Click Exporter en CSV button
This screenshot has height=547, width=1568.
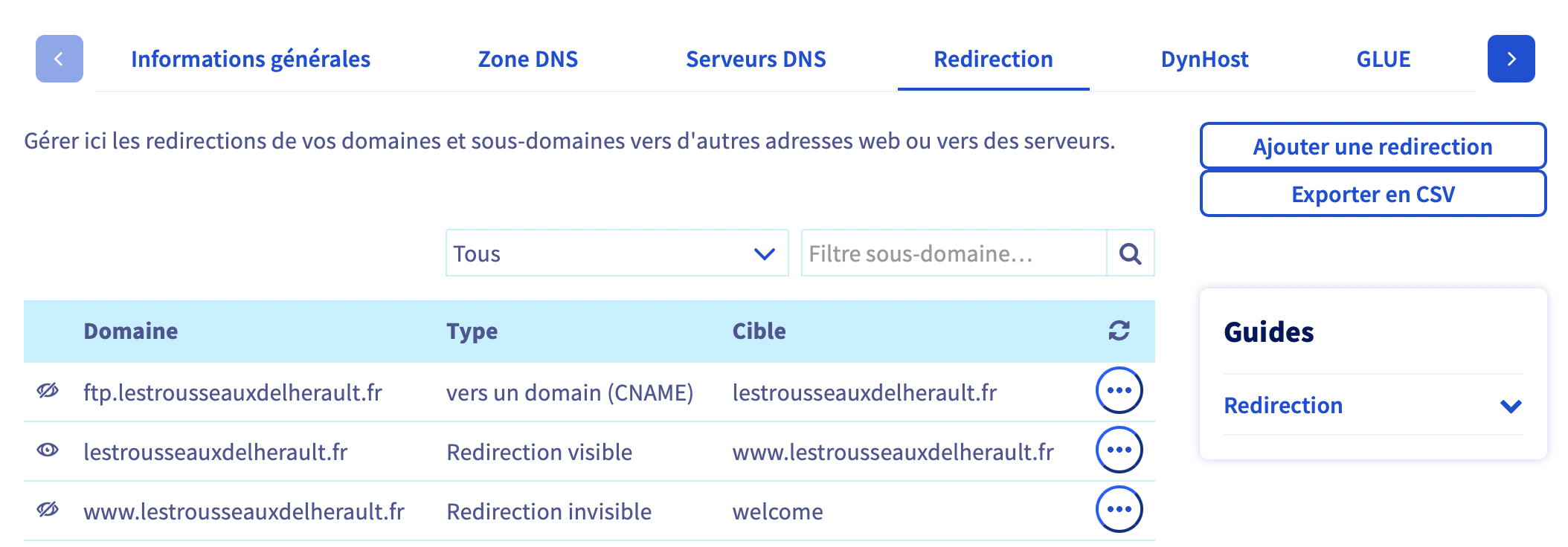tap(1372, 194)
